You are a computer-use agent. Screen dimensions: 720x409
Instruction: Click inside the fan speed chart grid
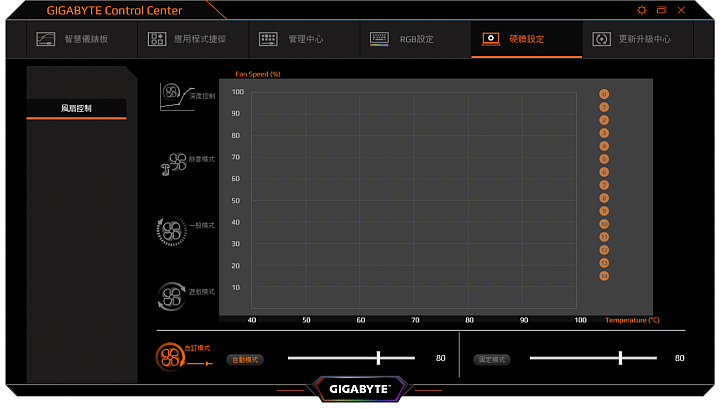click(x=414, y=200)
